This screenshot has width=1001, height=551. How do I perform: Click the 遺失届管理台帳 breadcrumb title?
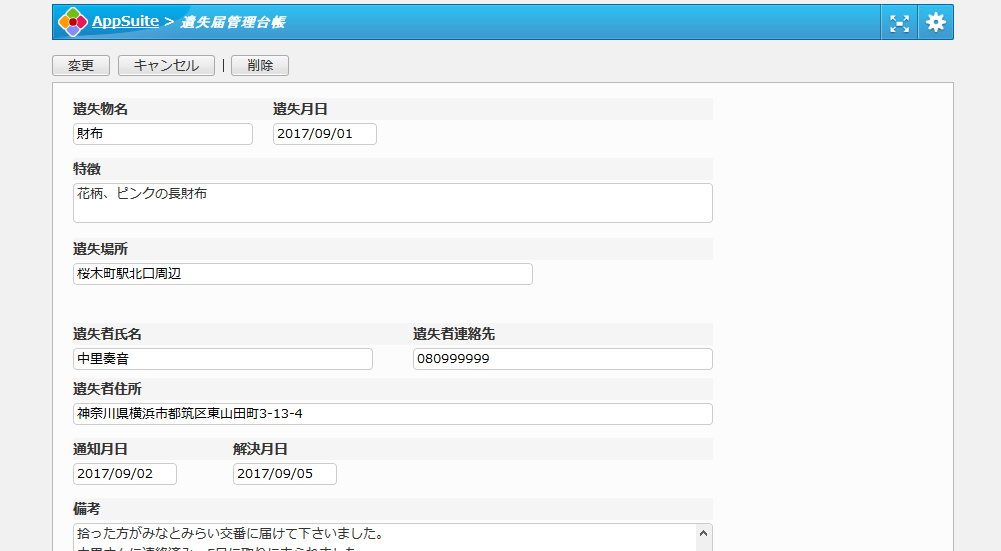coord(232,22)
